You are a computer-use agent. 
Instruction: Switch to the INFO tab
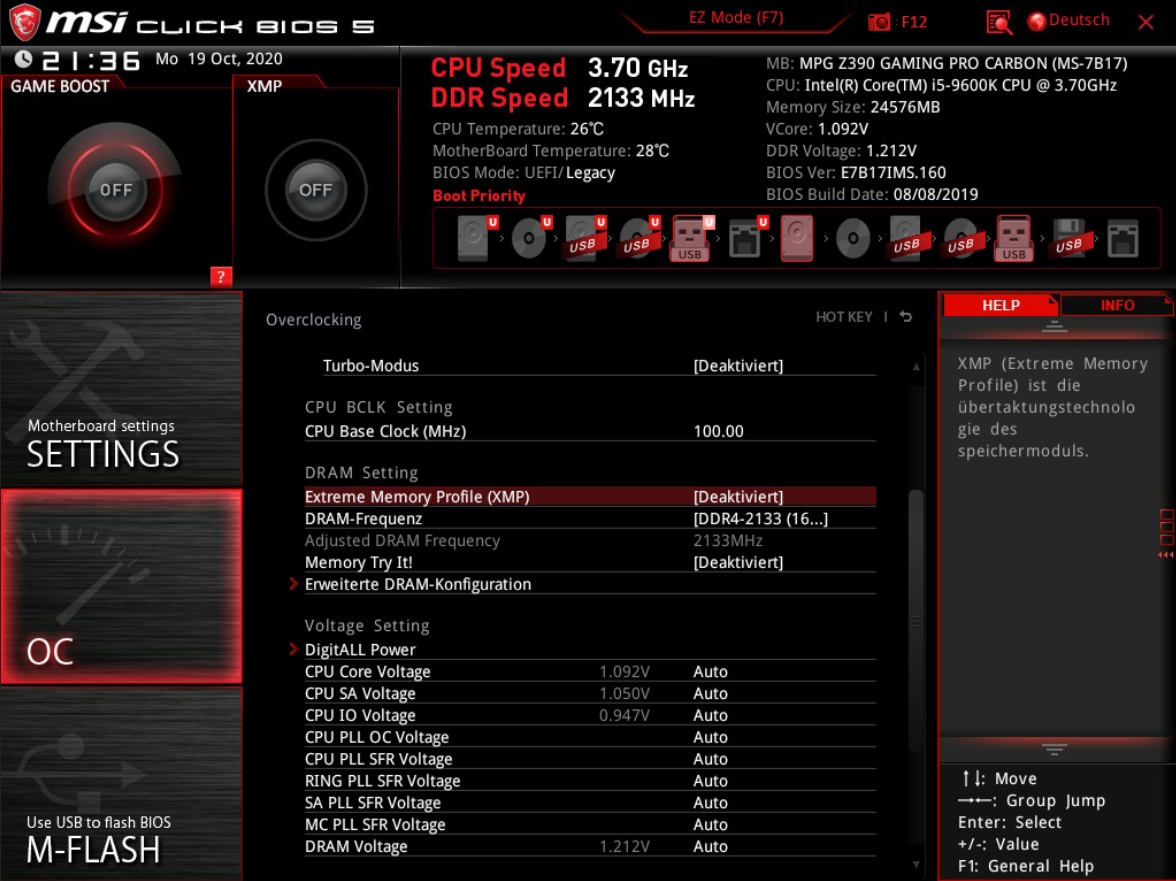pyautogui.click(x=1117, y=305)
